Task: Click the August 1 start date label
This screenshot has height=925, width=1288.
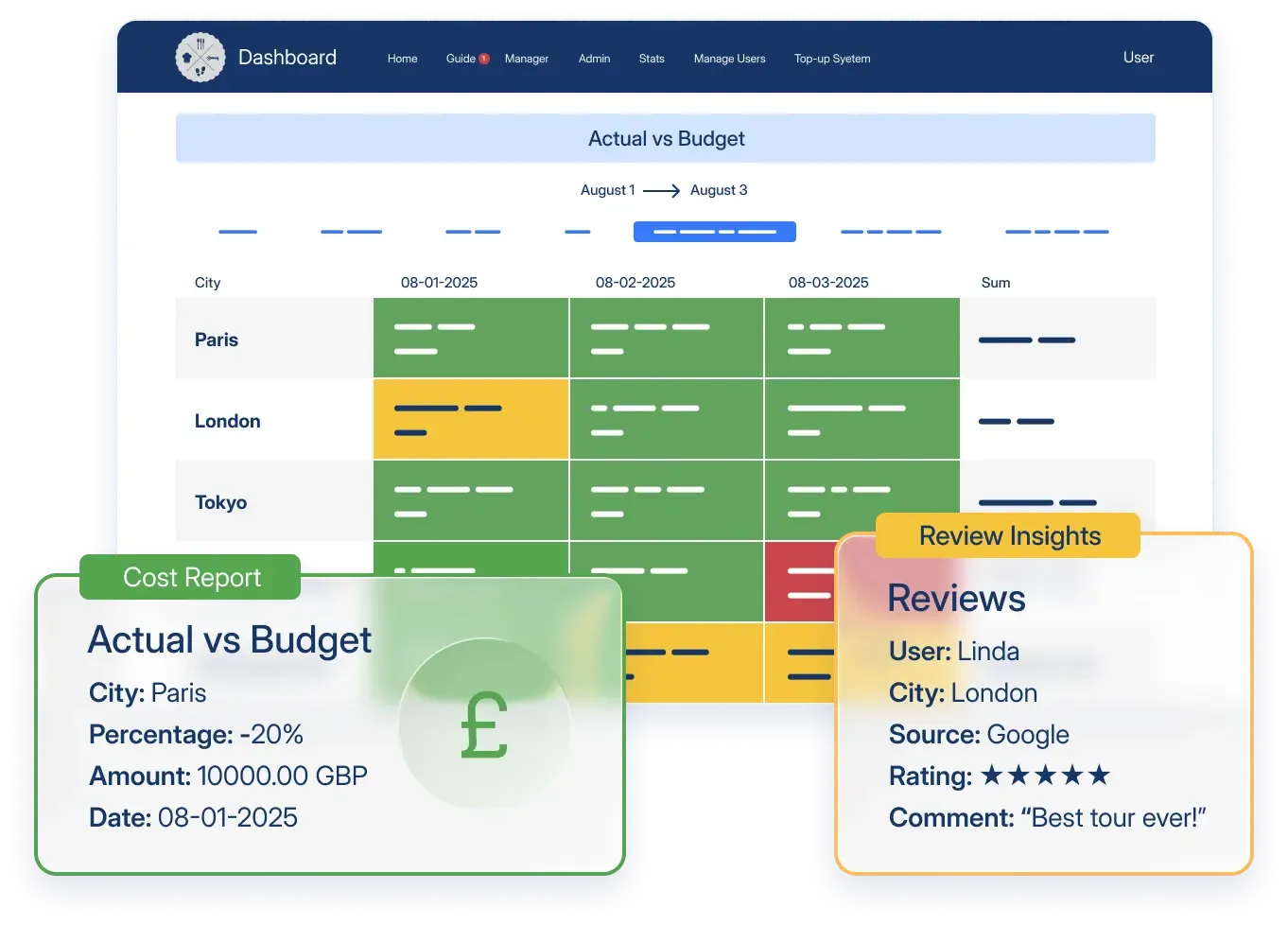Action: click(608, 190)
